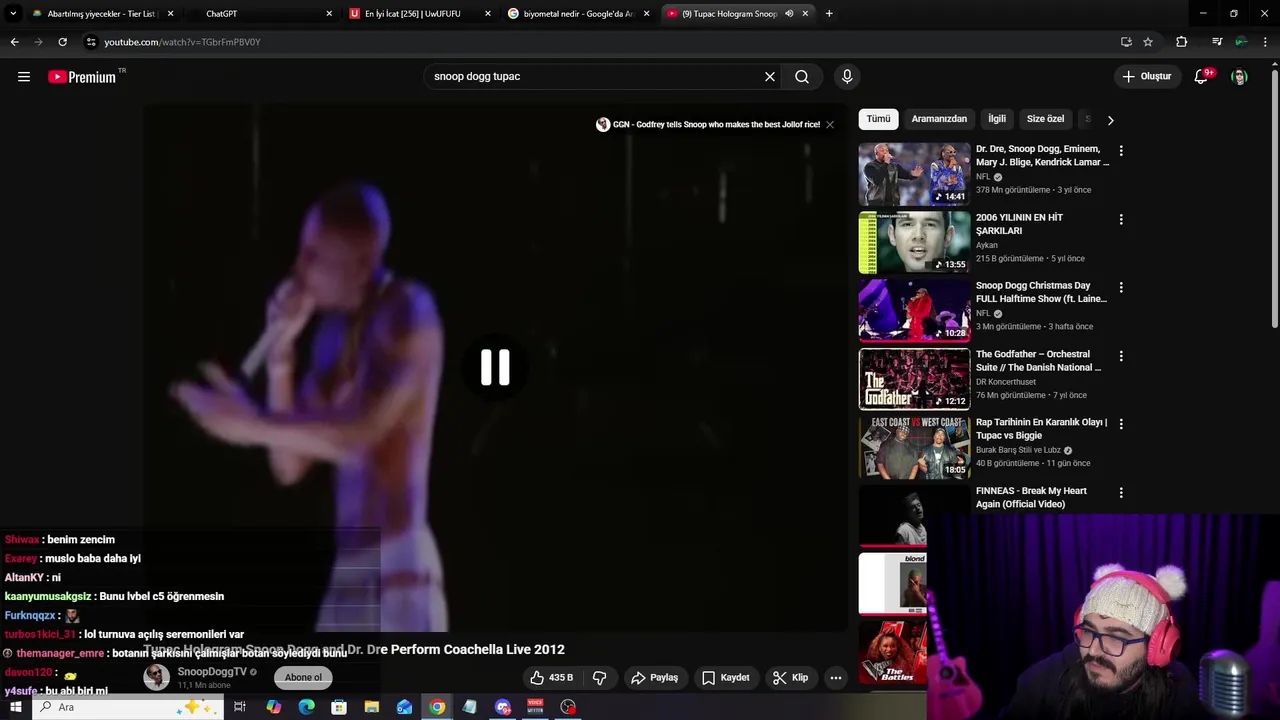1280x720 pixels.
Task: Open browser extensions puzzle icon
Action: pos(1182,42)
